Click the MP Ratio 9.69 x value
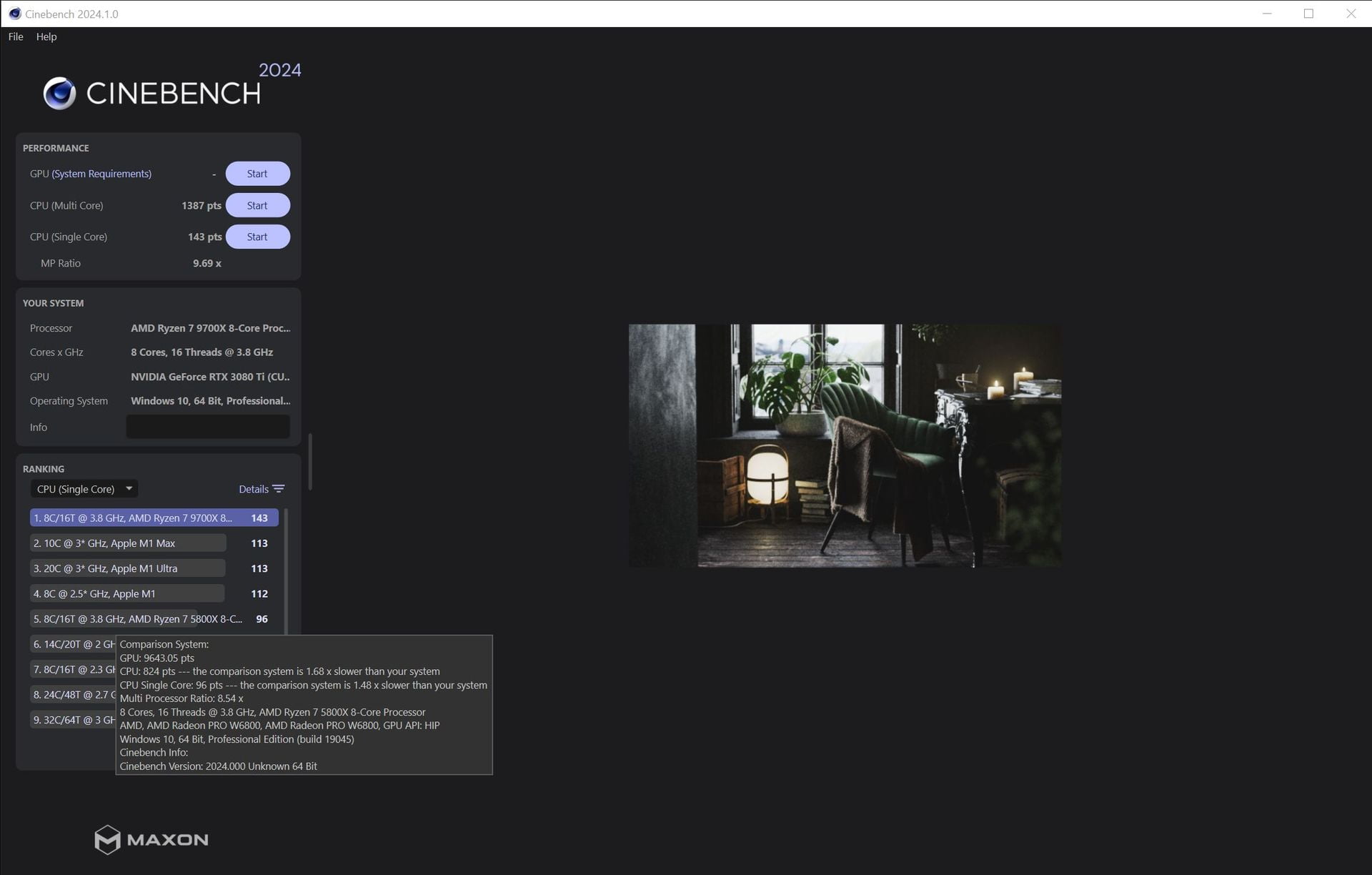 [x=207, y=263]
